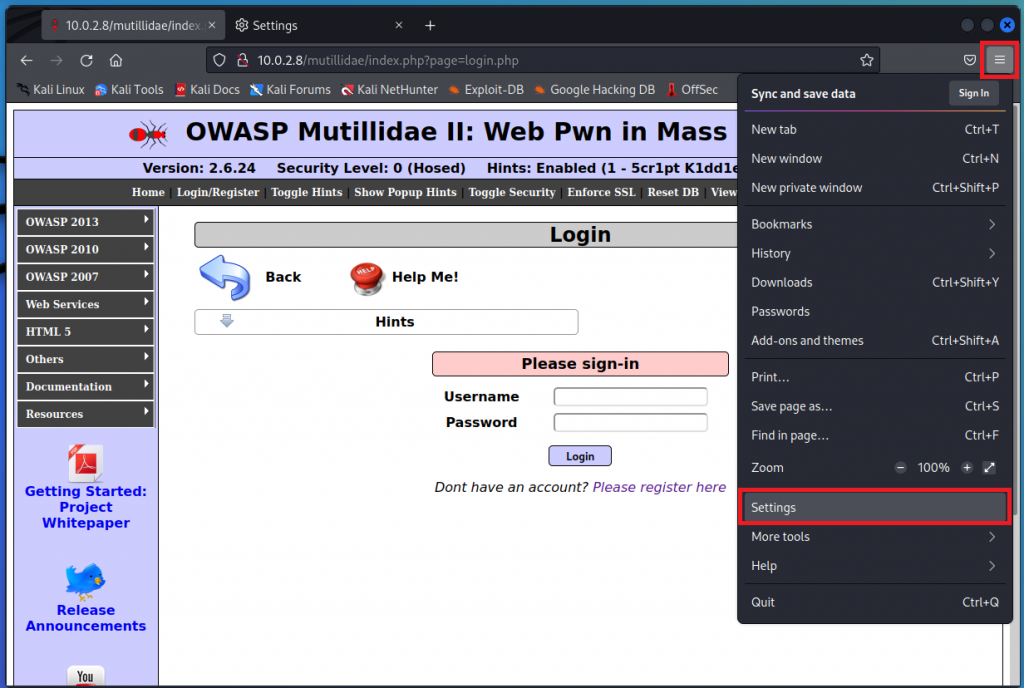1024x688 pixels.
Task: Click Enforce SSL in top navigation
Action: pos(601,192)
